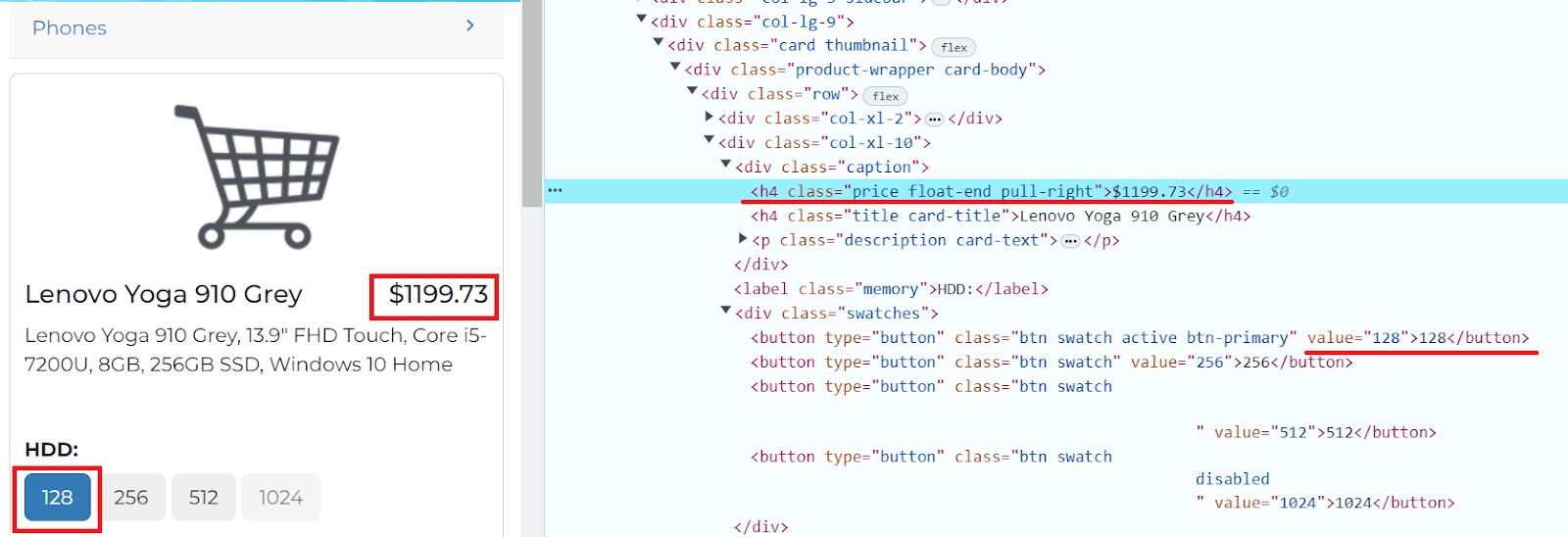Image resolution: width=1568 pixels, height=537 pixels.
Task: Select the 128 HDD swatch button
Action: (x=58, y=498)
